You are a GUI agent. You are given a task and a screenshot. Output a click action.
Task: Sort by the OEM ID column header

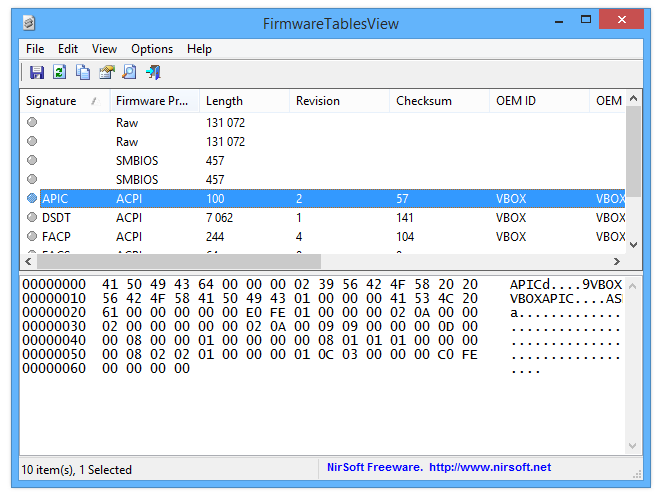tap(540, 101)
